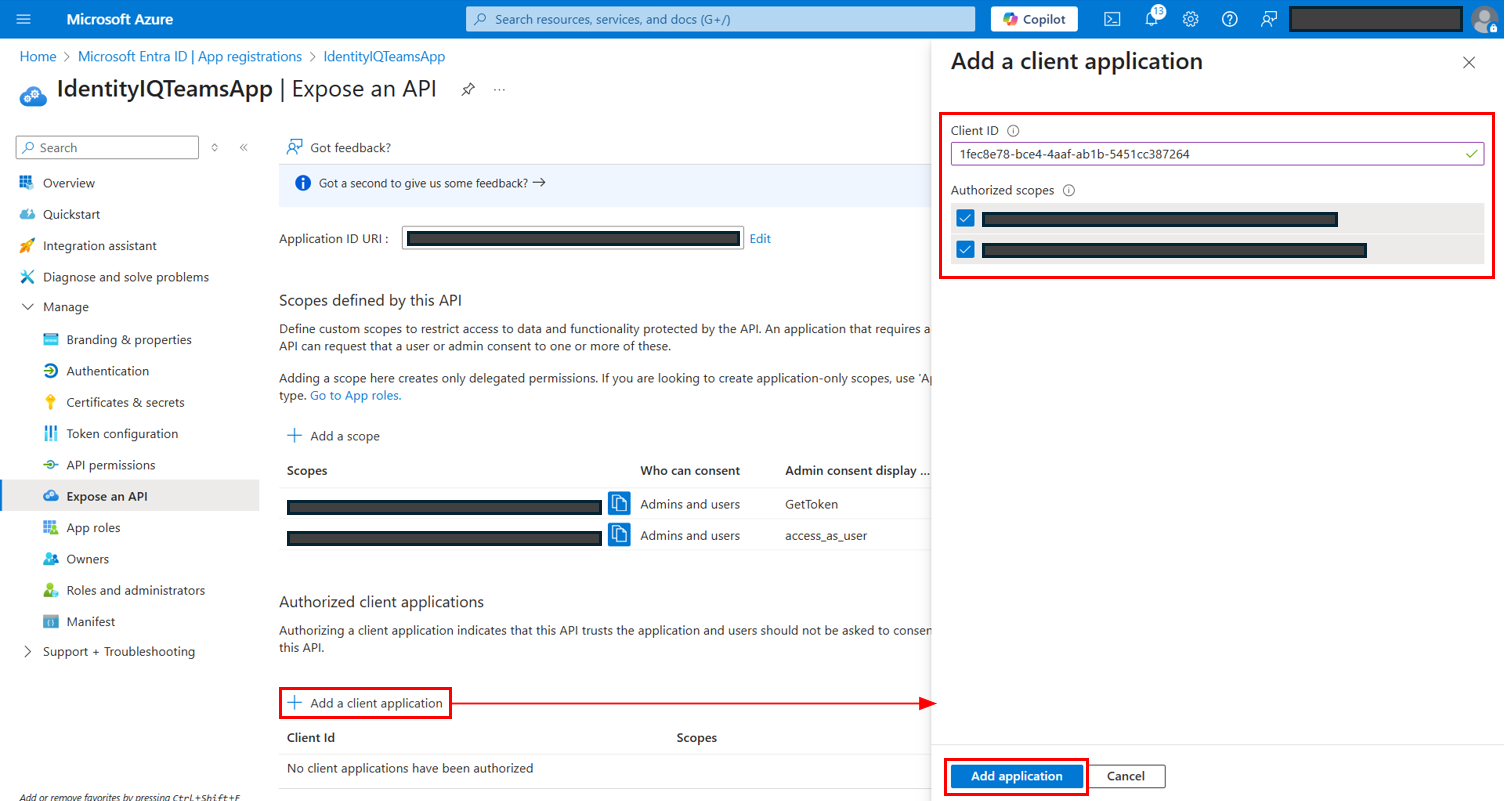The image size is (1506, 801).
Task: Go to Certificates & secrets page
Action: point(125,402)
